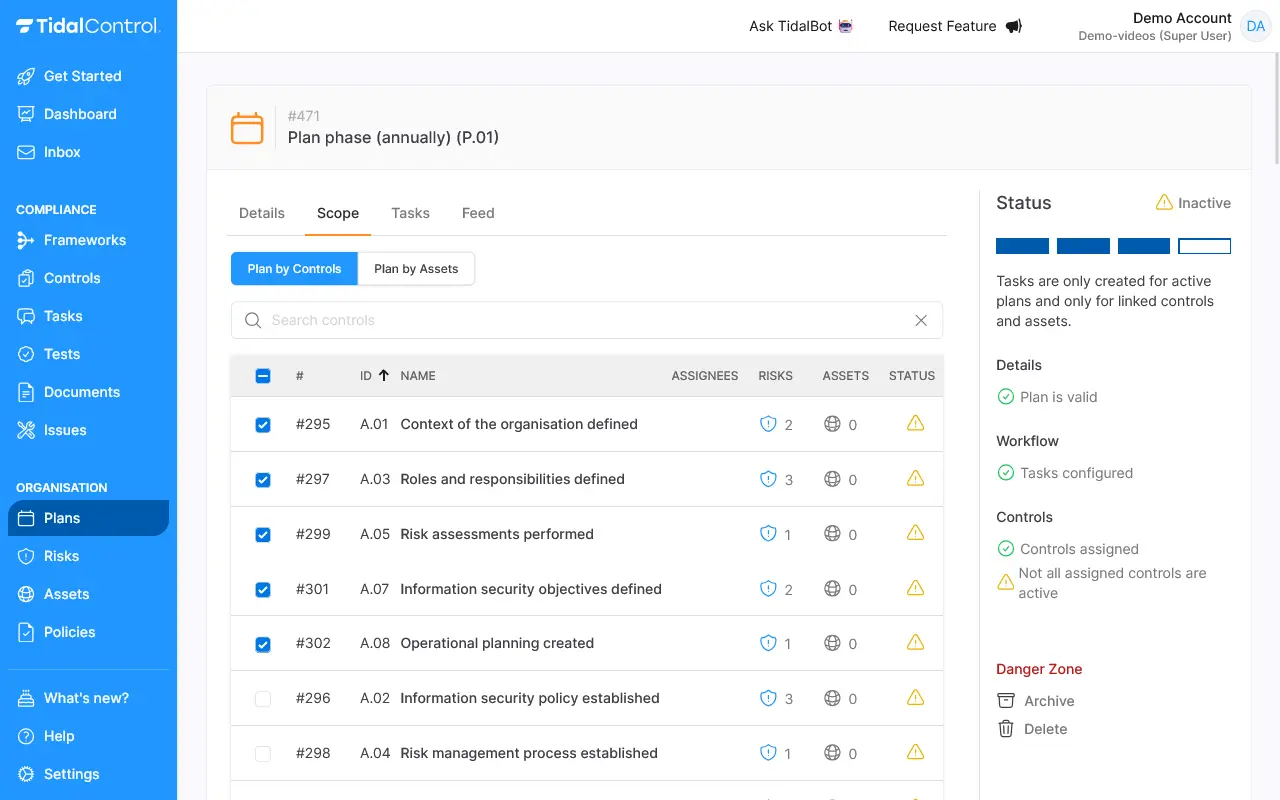Uncheck control A.07 Information security objectives
Screen dimensions: 1280x800
click(263, 590)
